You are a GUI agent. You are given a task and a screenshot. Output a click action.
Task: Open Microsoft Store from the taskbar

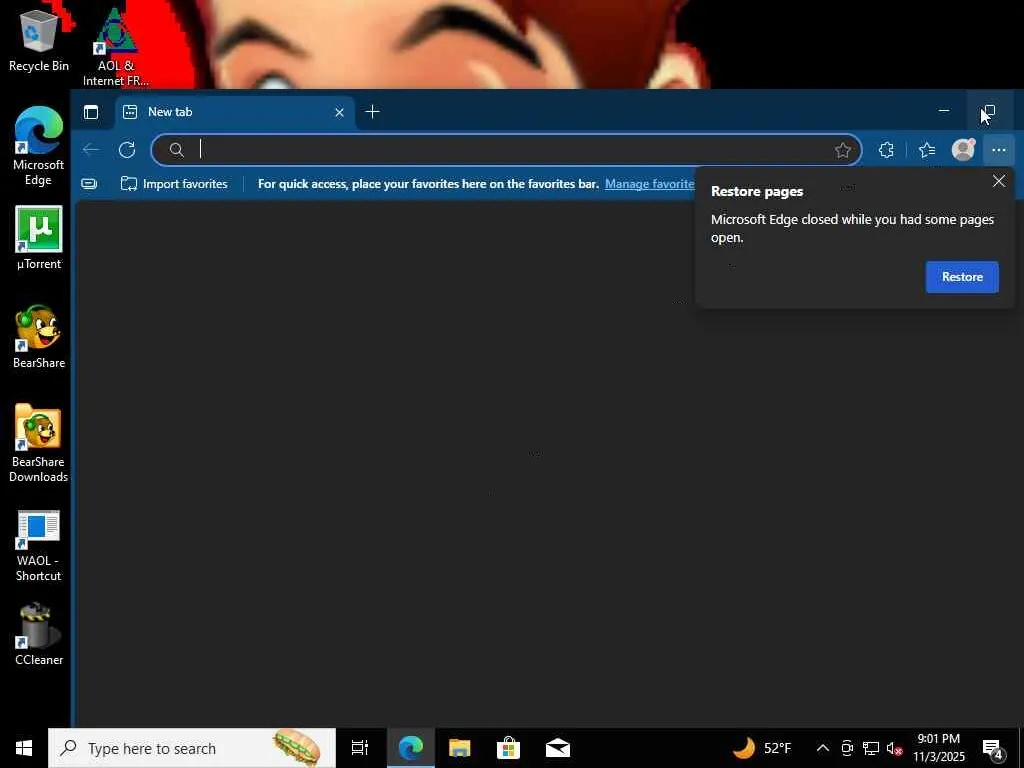(508, 748)
